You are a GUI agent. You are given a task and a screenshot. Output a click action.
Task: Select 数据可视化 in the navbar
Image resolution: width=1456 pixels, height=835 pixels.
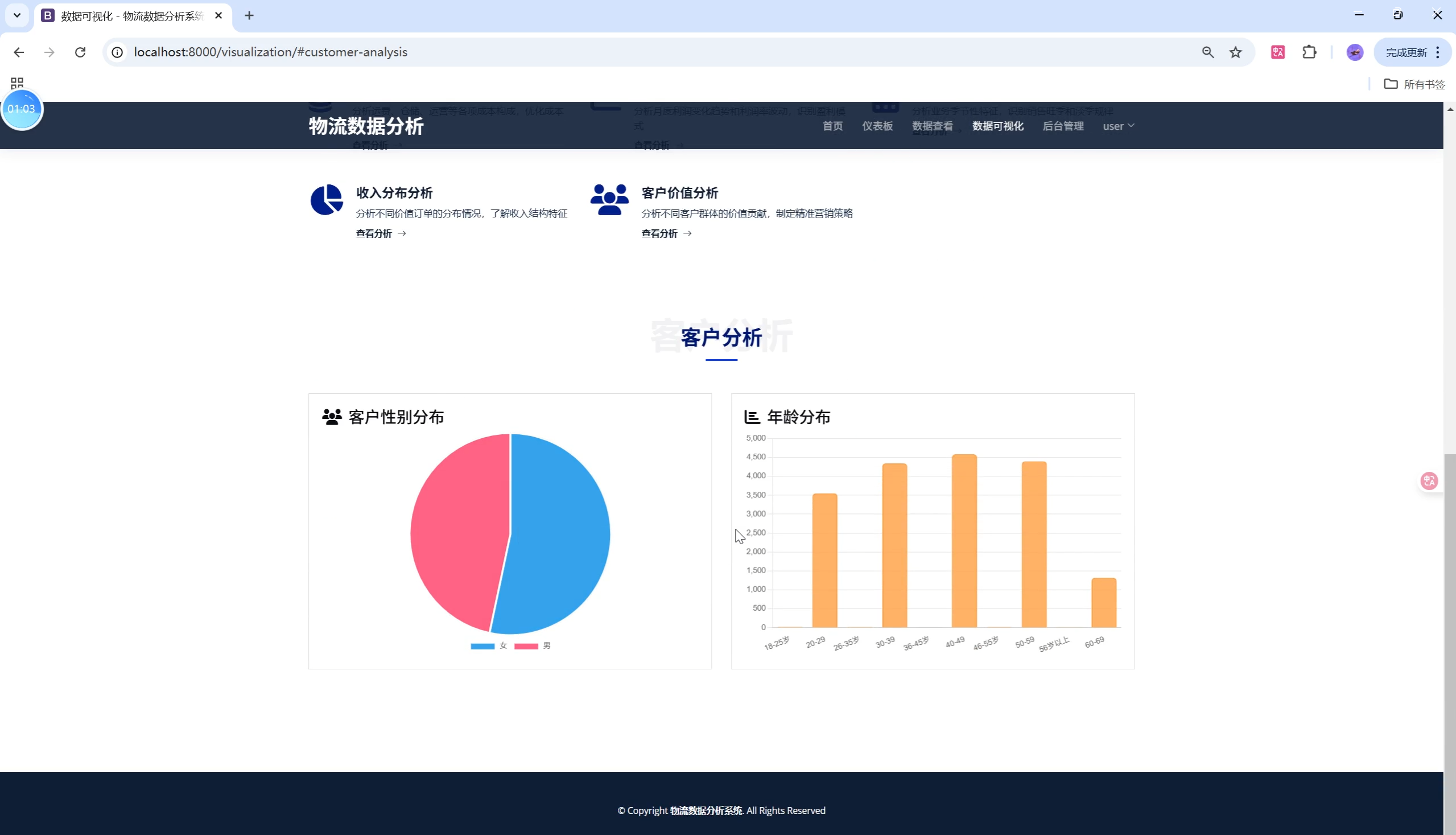pos(998,126)
